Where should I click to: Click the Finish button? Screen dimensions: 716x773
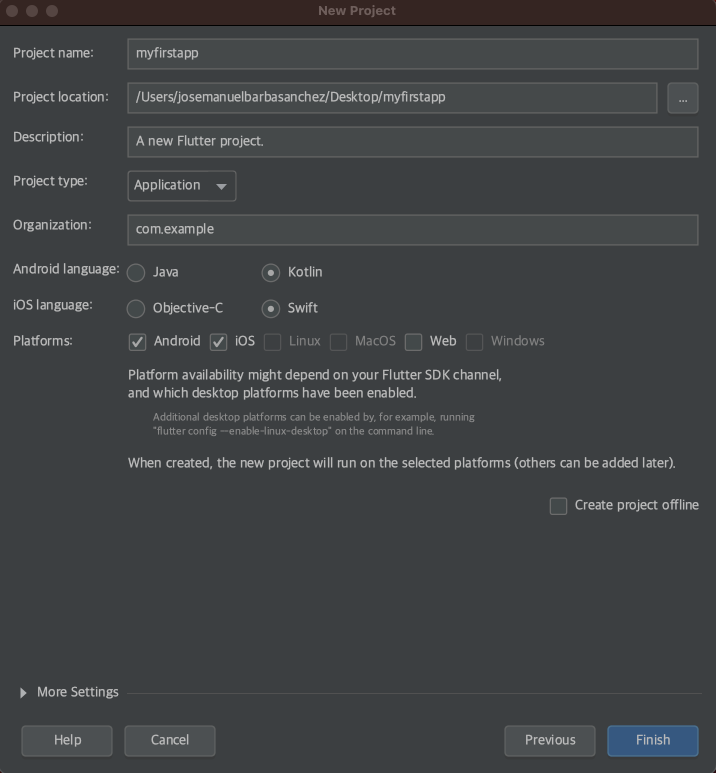[x=653, y=740]
